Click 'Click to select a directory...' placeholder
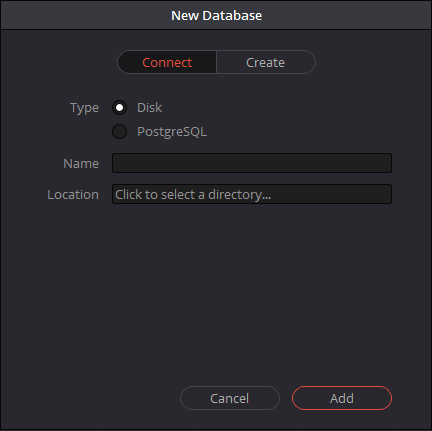The width and height of the screenshot is (432, 431). coord(193,195)
